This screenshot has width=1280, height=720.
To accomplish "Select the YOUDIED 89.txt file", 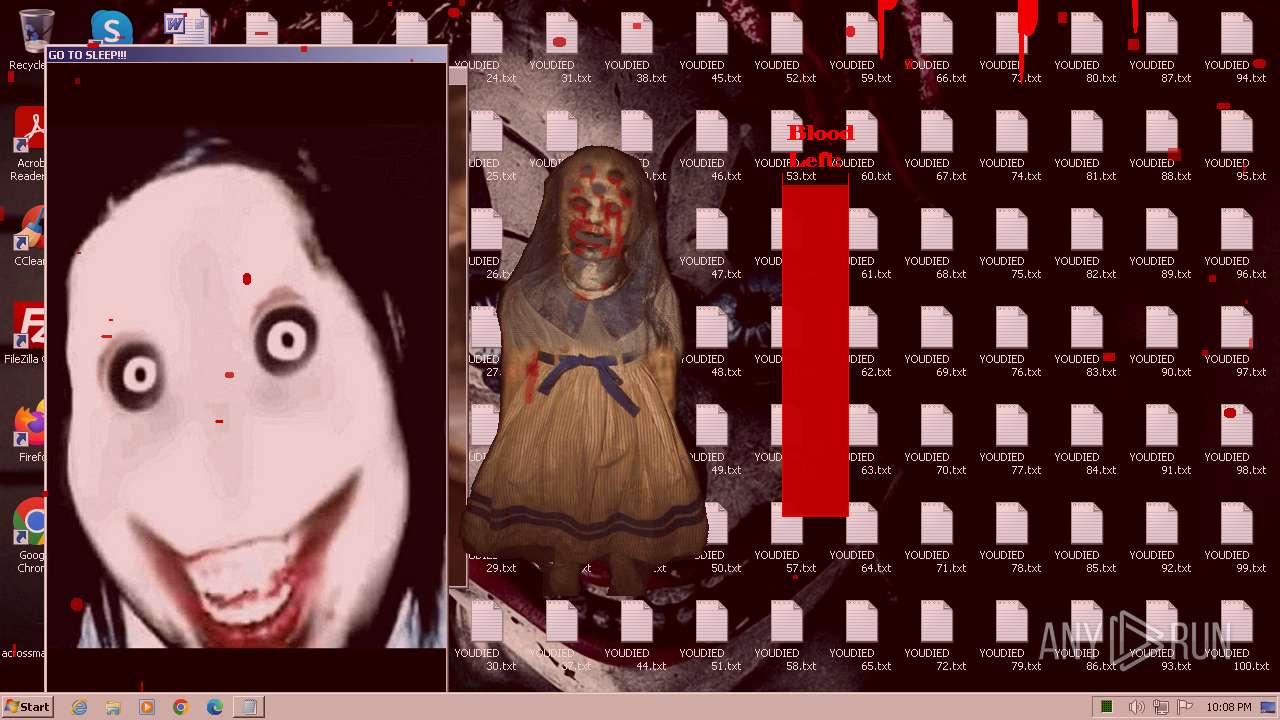I will point(1161,245).
